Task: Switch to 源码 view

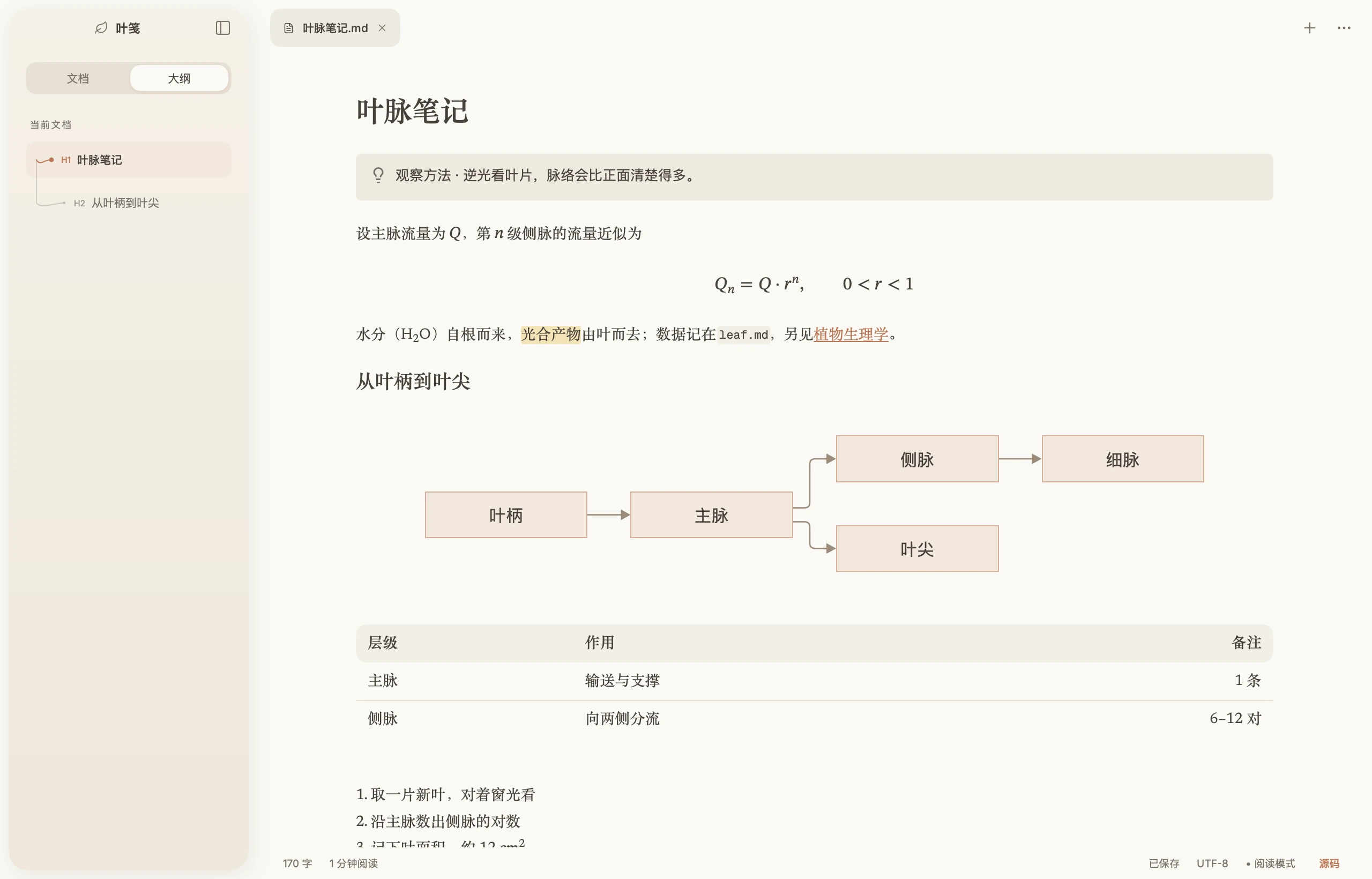Action: (x=1329, y=863)
